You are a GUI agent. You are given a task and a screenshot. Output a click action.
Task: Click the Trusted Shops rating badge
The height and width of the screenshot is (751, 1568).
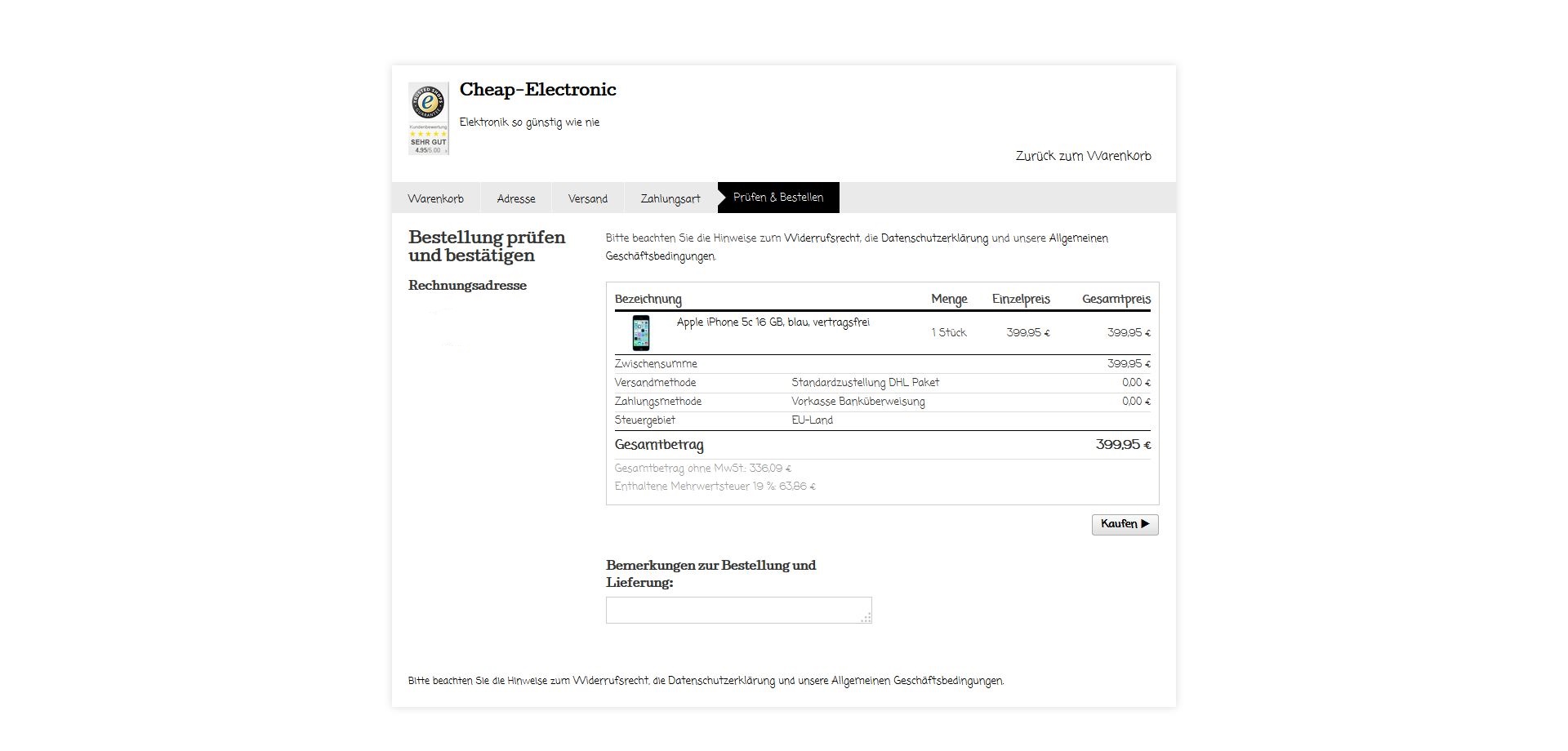(x=429, y=118)
